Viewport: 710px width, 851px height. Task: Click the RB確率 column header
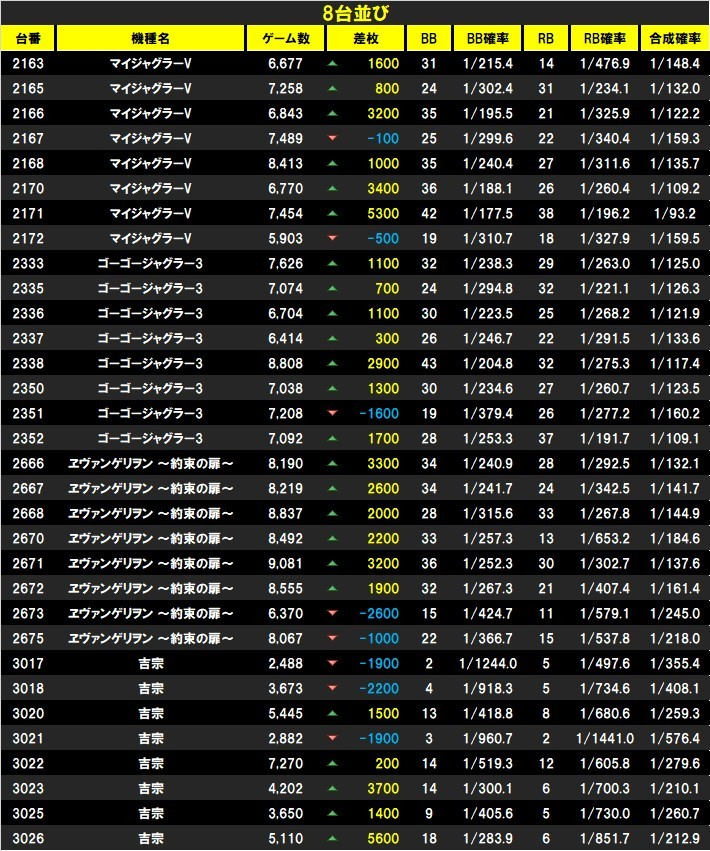[x=605, y=39]
